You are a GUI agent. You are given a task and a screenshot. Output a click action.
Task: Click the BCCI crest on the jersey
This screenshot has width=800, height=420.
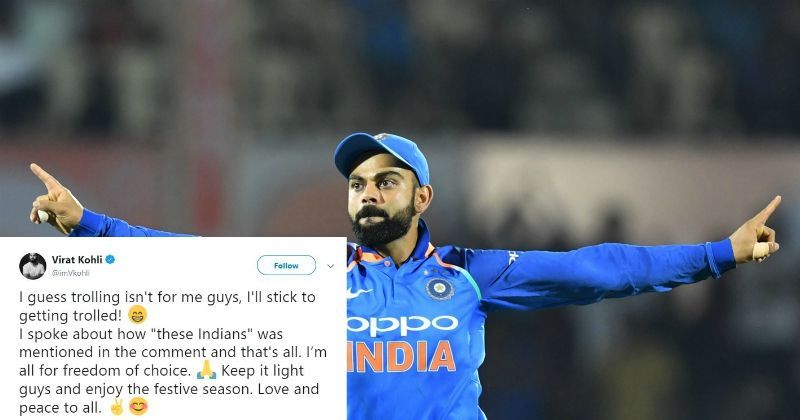440,289
